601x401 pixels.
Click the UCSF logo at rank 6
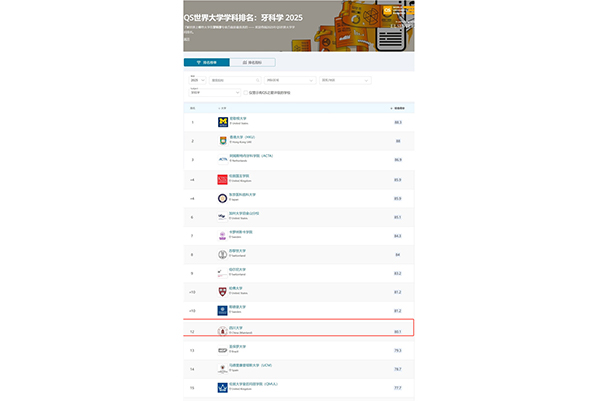click(x=223, y=216)
